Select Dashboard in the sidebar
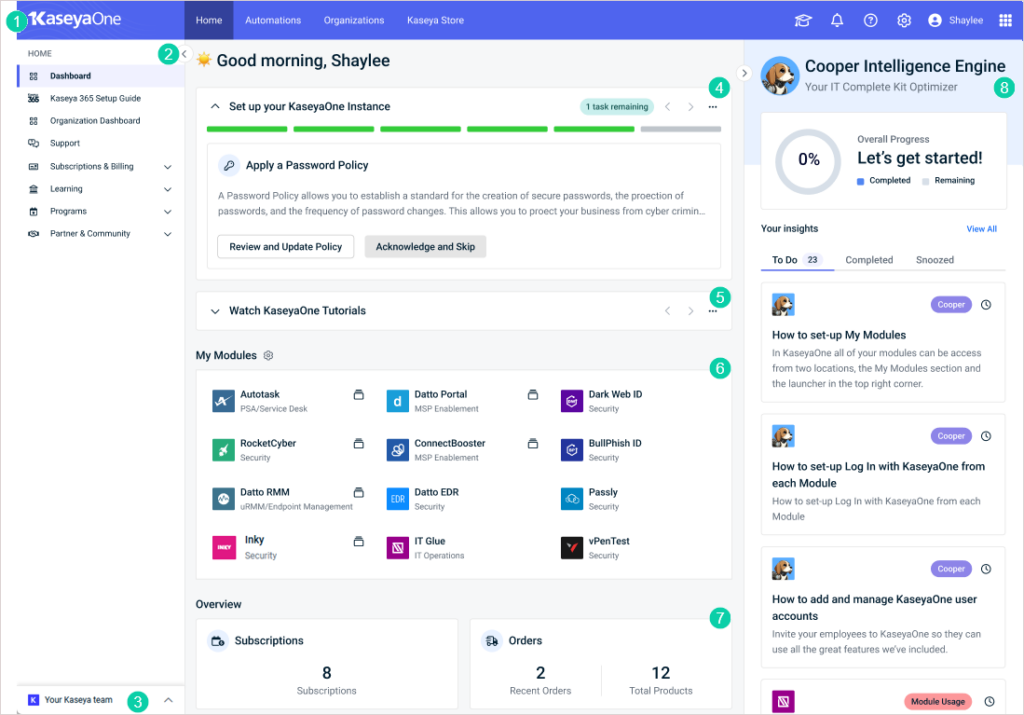1024x715 pixels. 101,76
